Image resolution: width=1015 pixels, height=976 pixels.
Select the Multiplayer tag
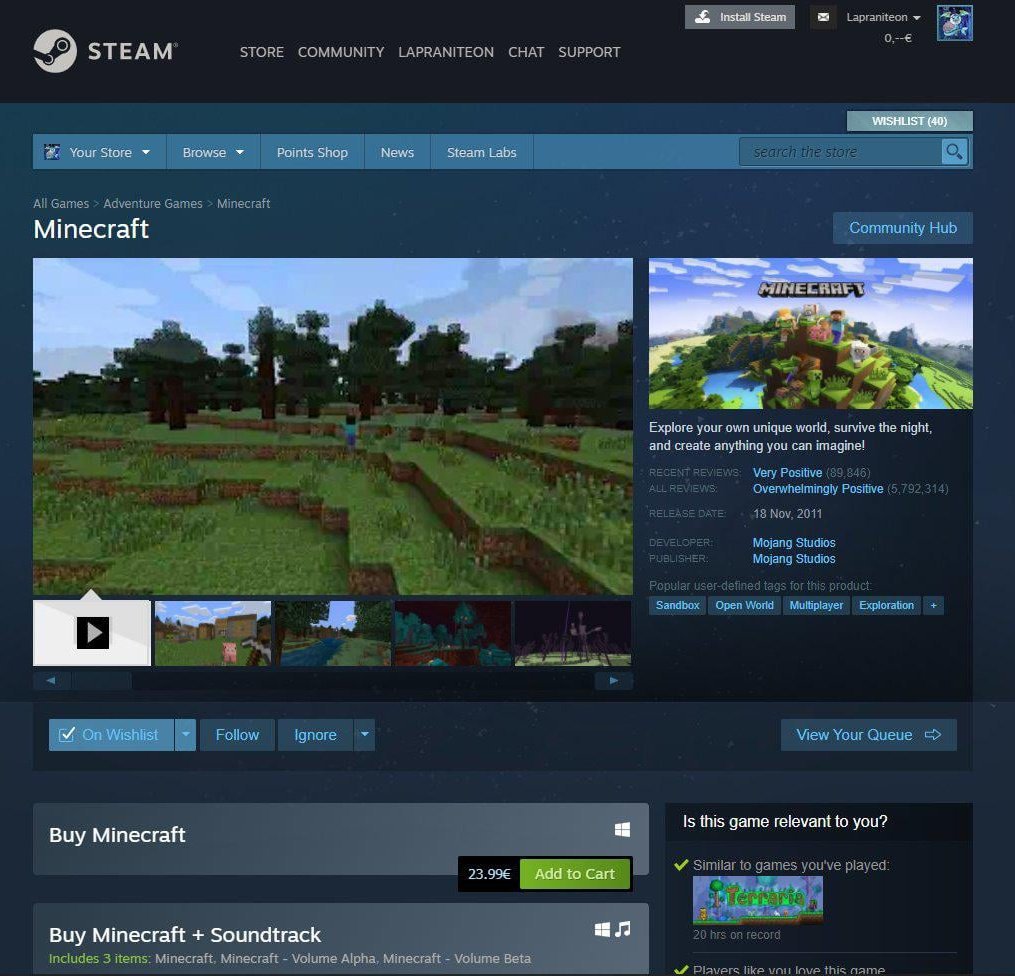(816, 606)
